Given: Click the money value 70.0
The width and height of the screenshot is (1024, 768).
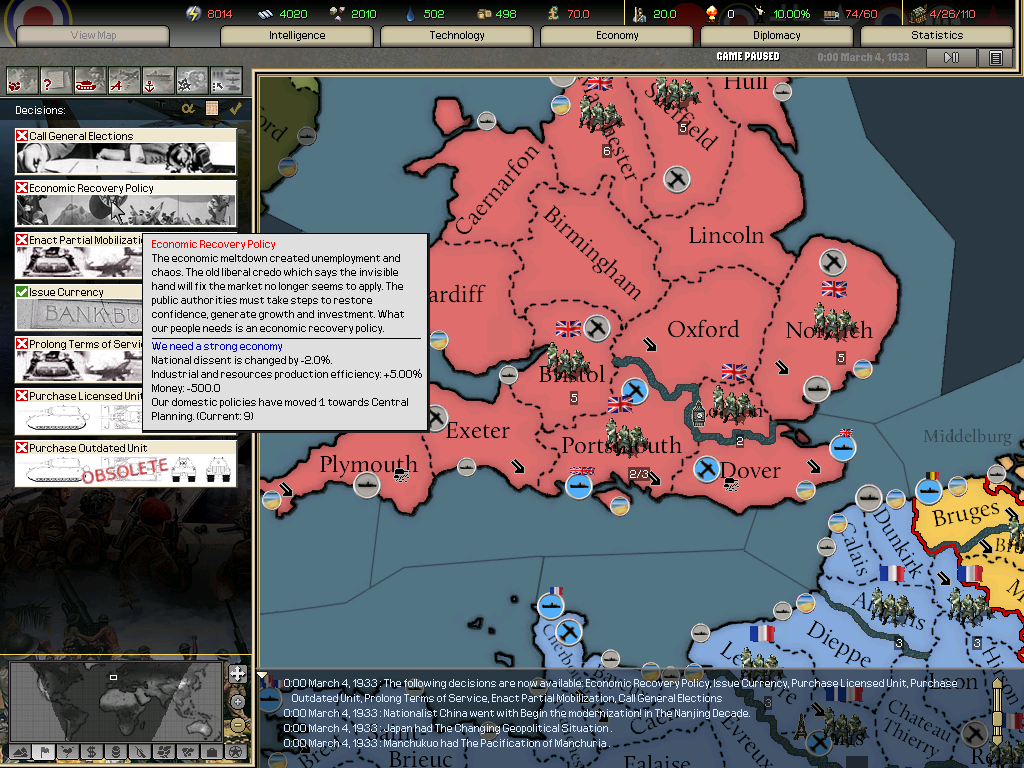Looking at the screenshot, I should click(577, 14).
